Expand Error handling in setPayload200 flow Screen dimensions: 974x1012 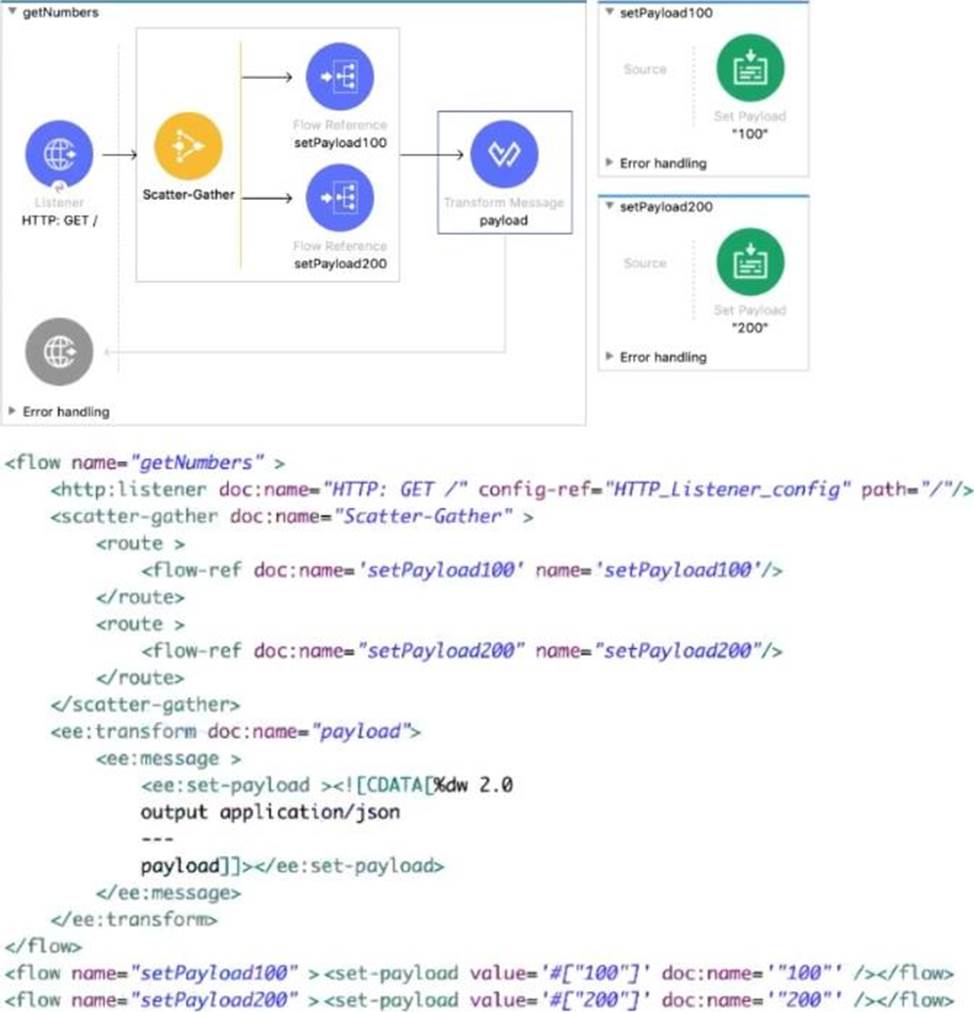[x=610, y=357]
